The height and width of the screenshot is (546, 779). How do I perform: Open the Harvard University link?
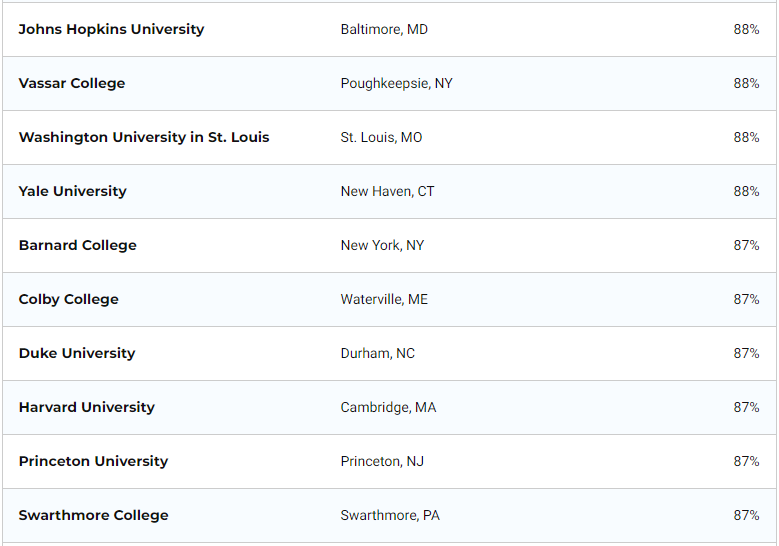[x=86, y=407]
